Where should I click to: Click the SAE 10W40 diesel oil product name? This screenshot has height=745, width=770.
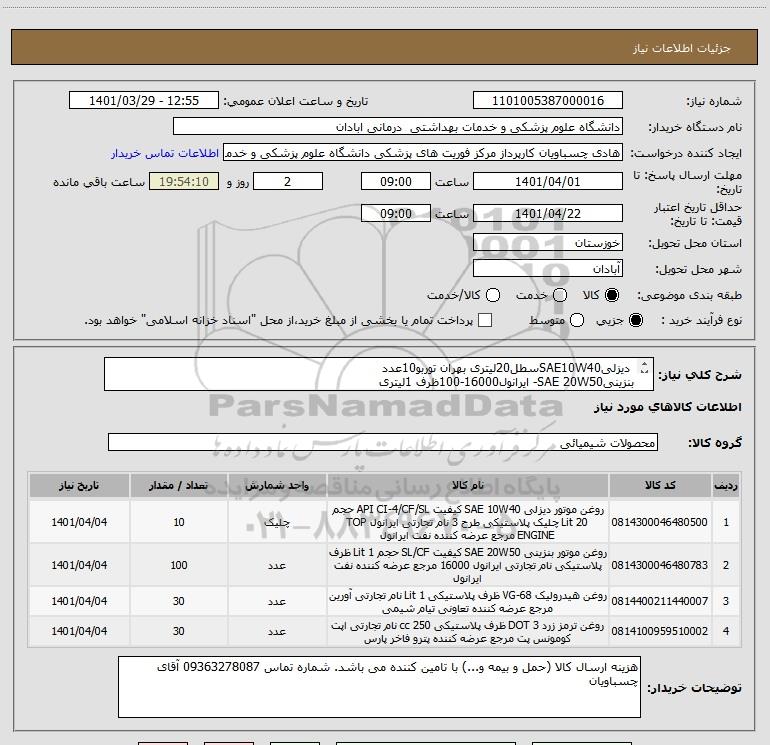pos(468,522)
